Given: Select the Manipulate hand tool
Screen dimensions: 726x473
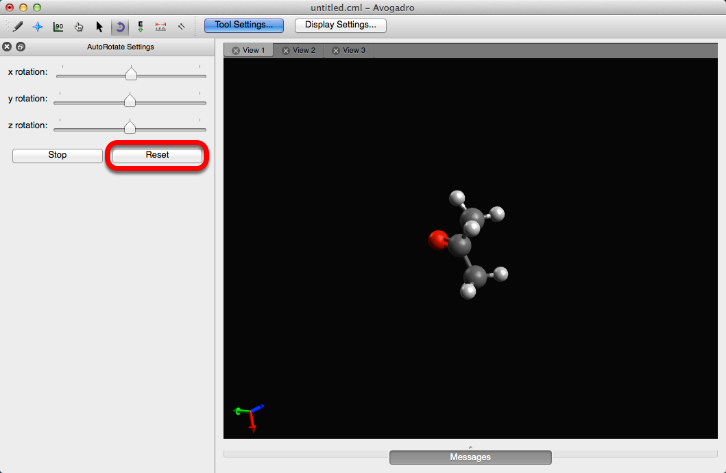Looking at the screenshot, I should click(79, 27).
